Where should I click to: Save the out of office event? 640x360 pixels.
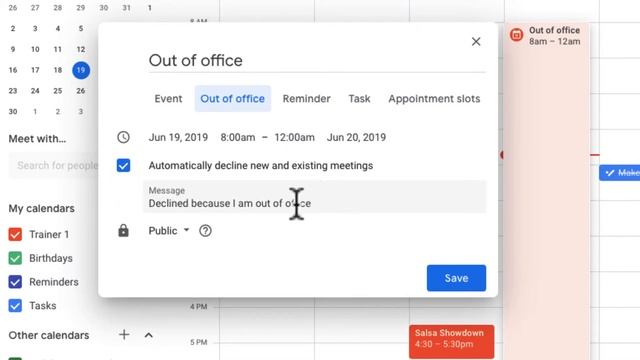(x=456, y=278)
